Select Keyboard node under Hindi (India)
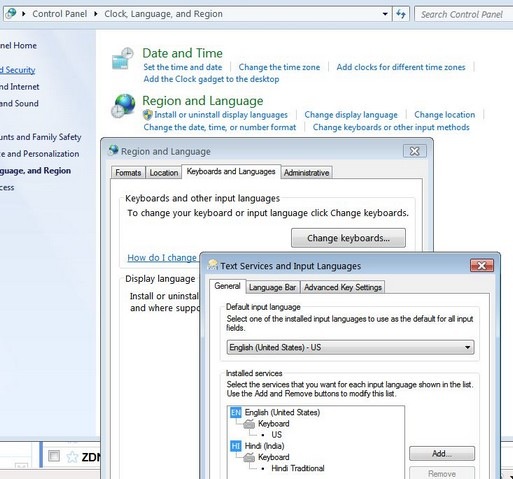Screen dimensions: 513x479 pyautogui.click(x=274, y=457)
